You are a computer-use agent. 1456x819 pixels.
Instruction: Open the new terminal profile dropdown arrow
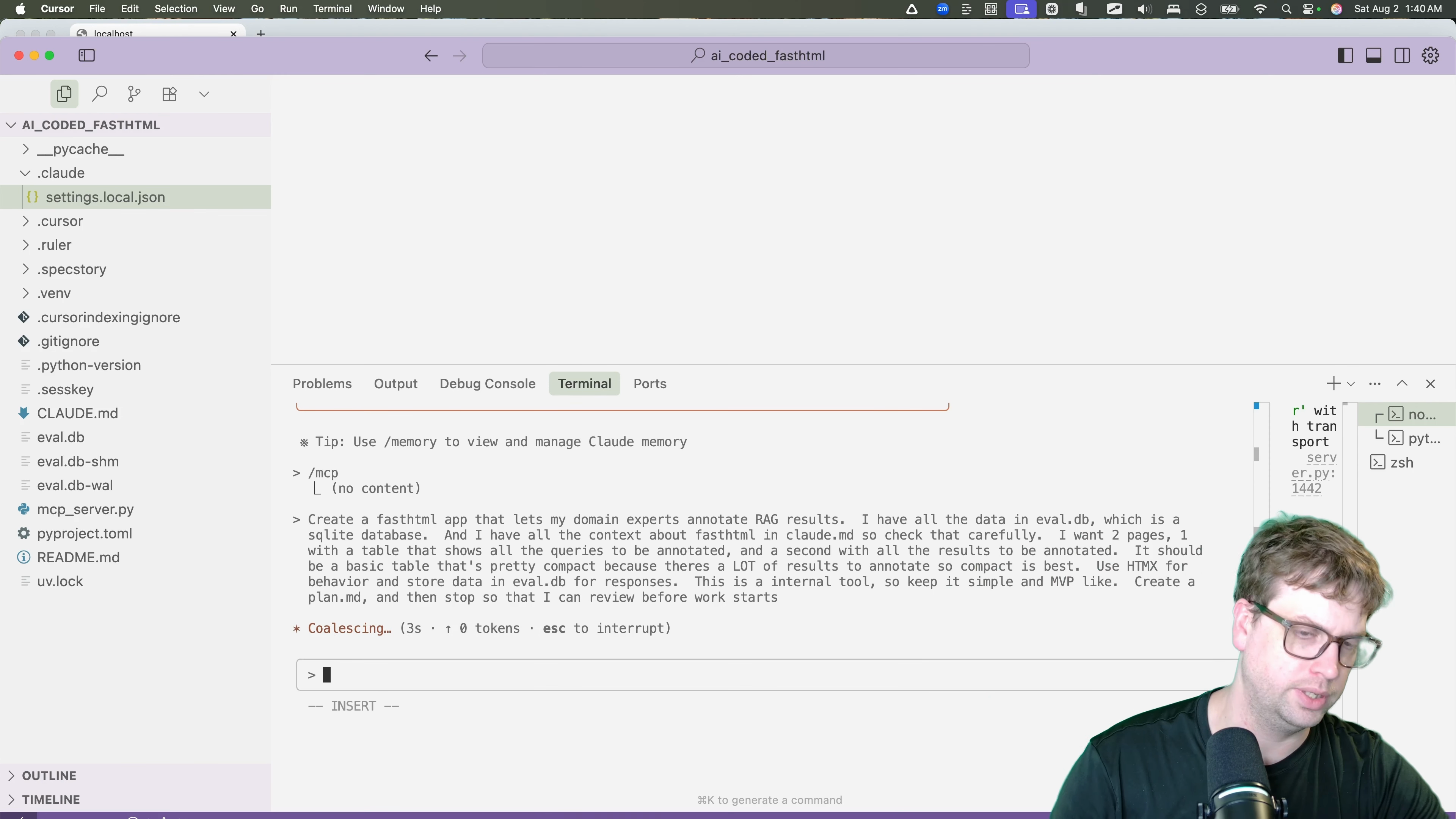[x=1351, y=384]
